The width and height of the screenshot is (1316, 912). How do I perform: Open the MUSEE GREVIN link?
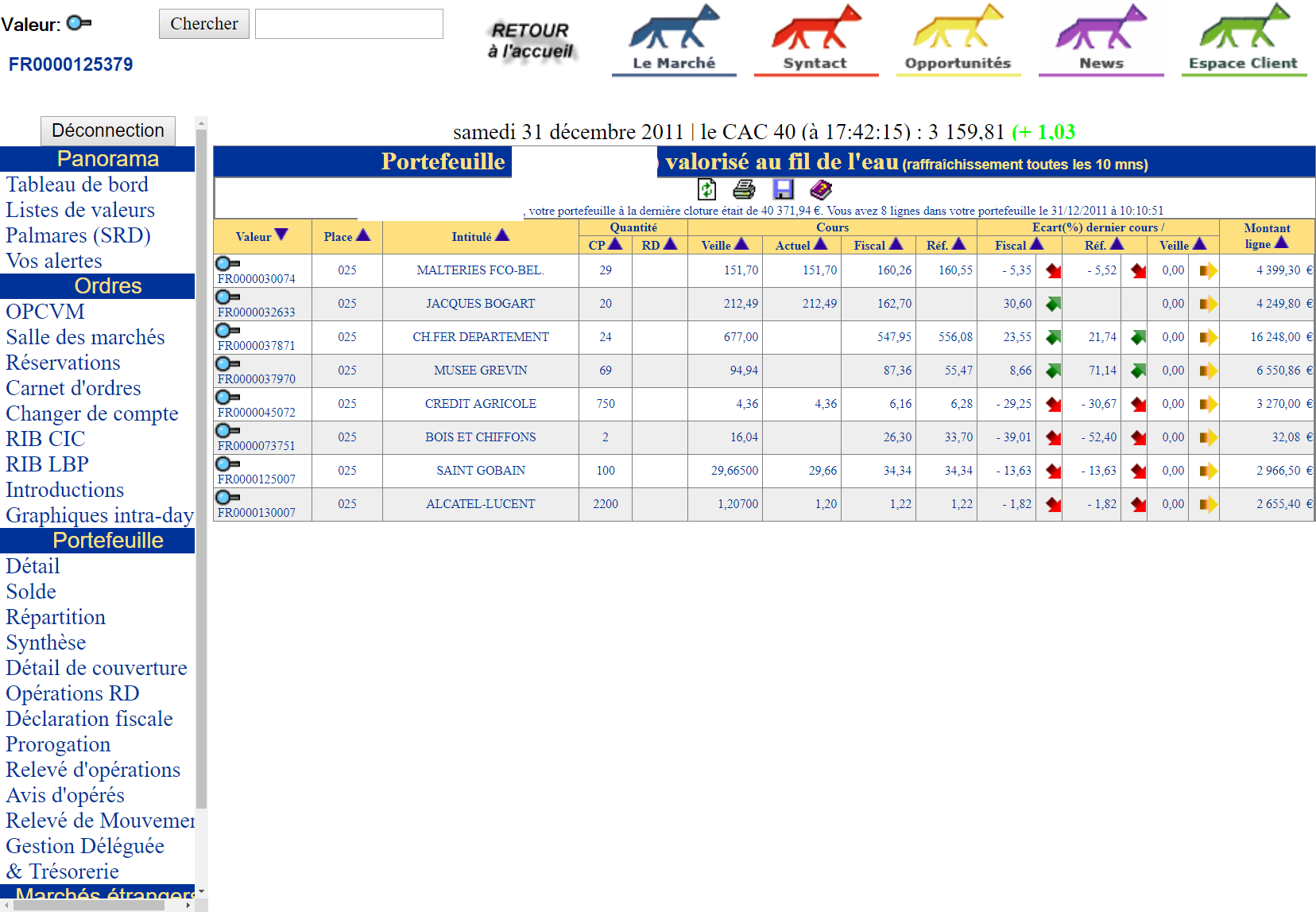[481, 371]
